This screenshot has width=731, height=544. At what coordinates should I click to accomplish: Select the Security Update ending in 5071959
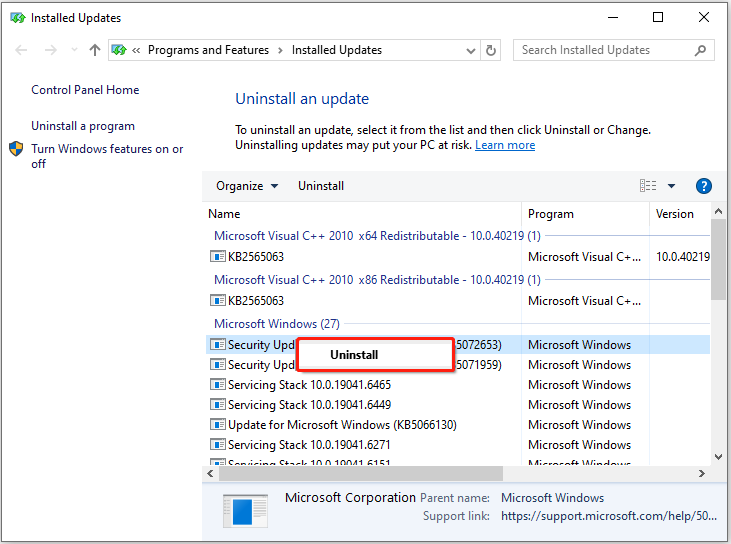click(458, 365)
